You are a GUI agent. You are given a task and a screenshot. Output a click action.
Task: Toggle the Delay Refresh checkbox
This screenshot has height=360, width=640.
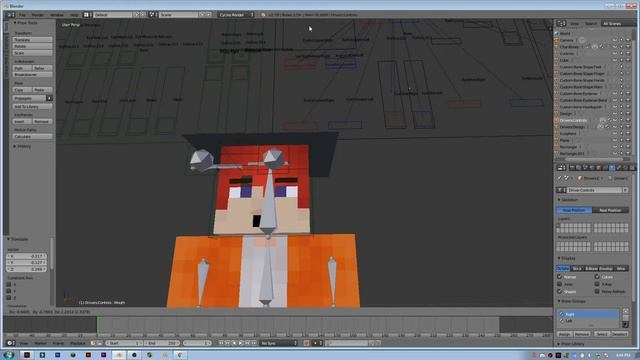(x=597, y=291)
